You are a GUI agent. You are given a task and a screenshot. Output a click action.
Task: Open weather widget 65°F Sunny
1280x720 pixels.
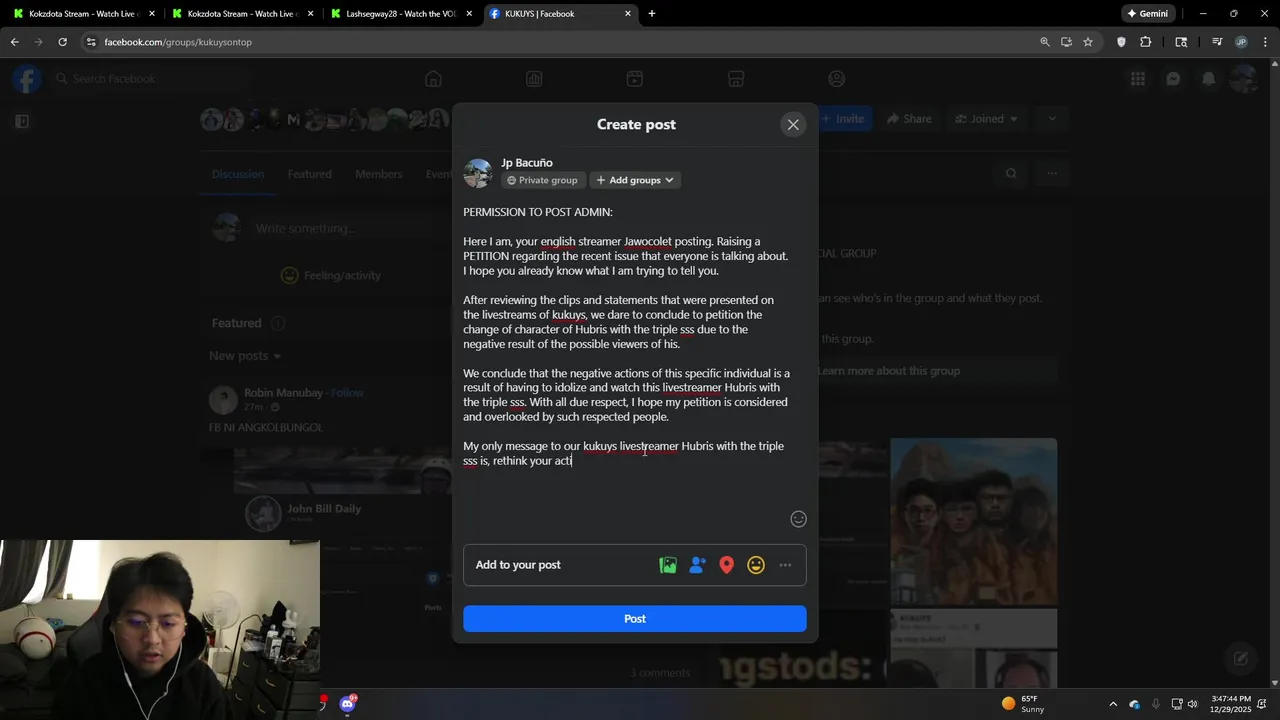(1023, 704)
